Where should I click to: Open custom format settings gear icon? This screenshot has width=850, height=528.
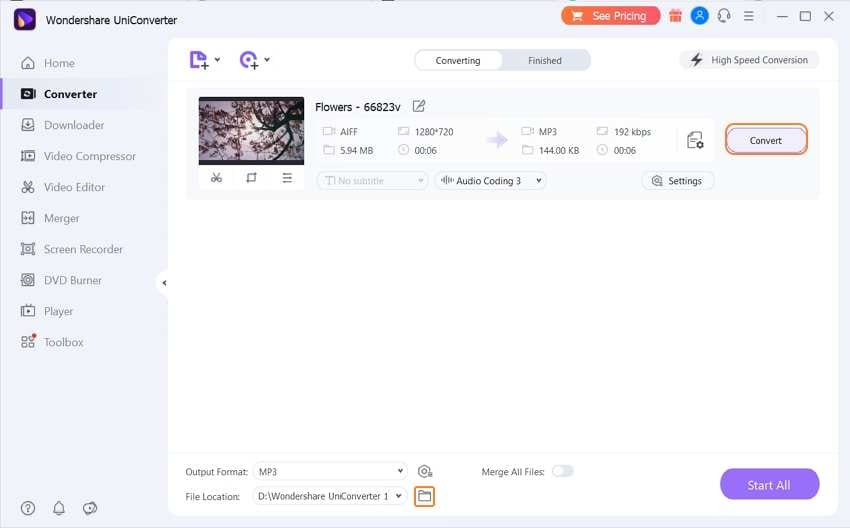click(425, 472)
